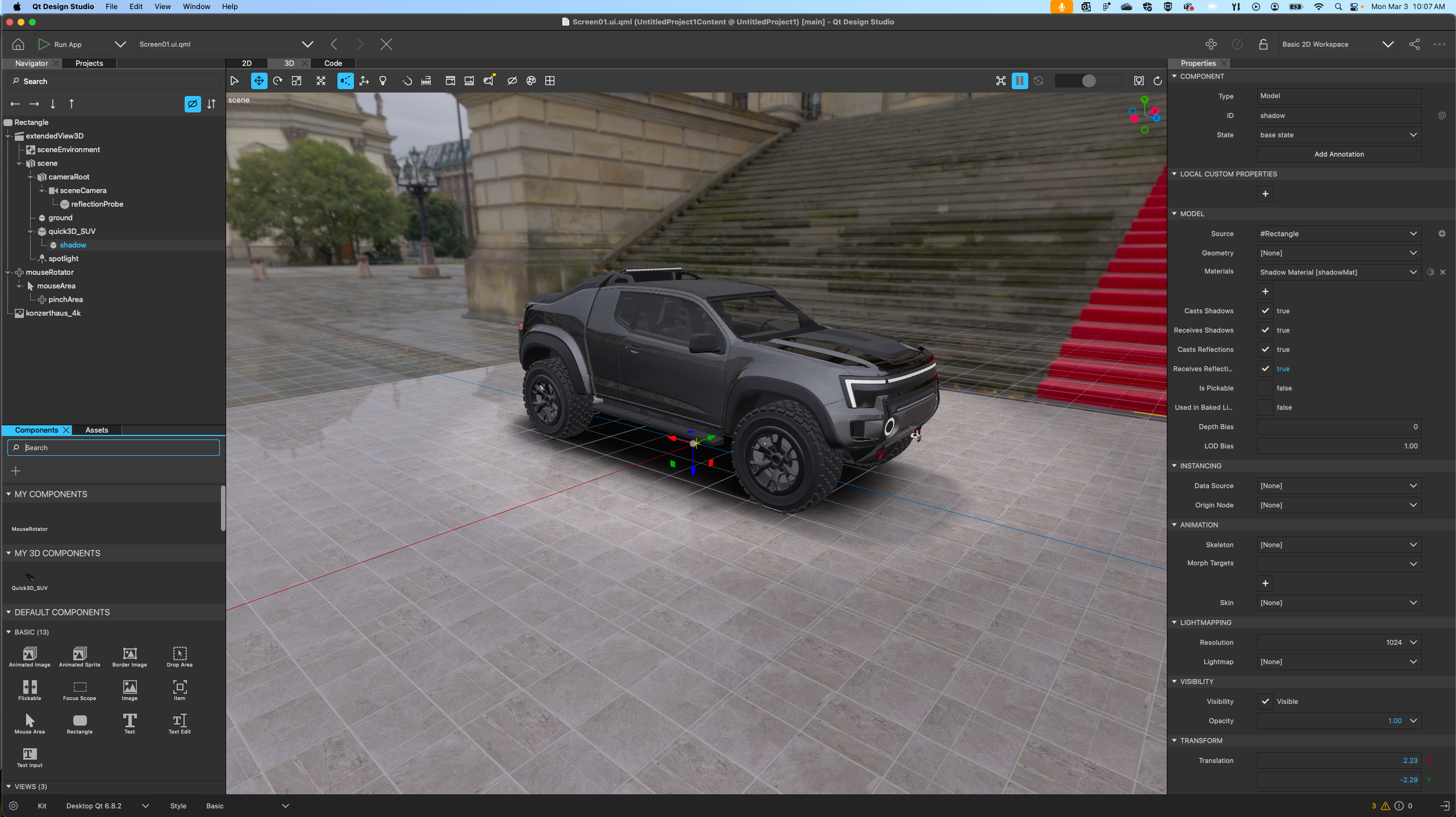1456x817 pixels.
Task: Click the fit selected object to view icon
Action: click(x=321, y=81)
